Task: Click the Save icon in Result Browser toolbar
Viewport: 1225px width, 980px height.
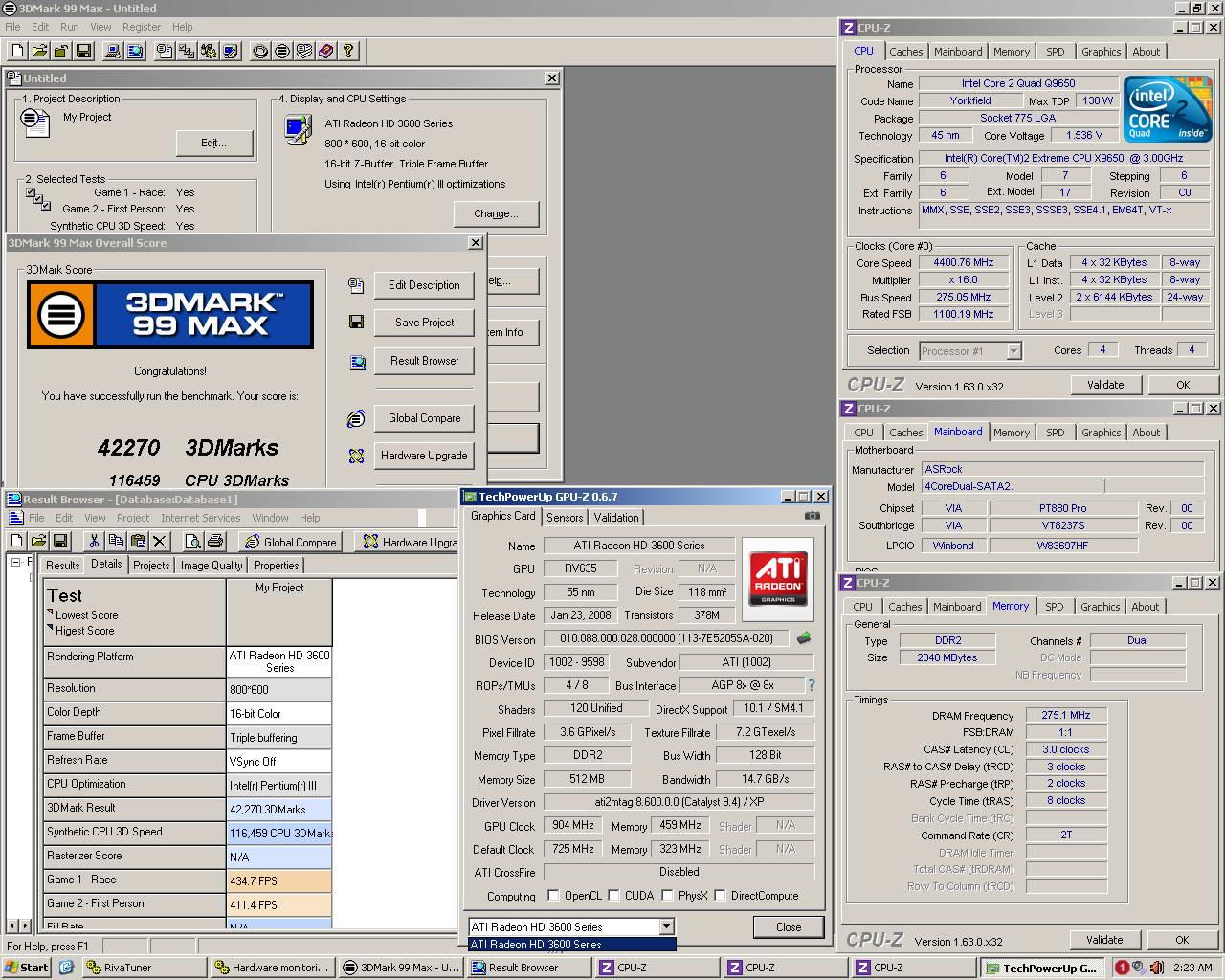Action: click(x=60, y=542)
